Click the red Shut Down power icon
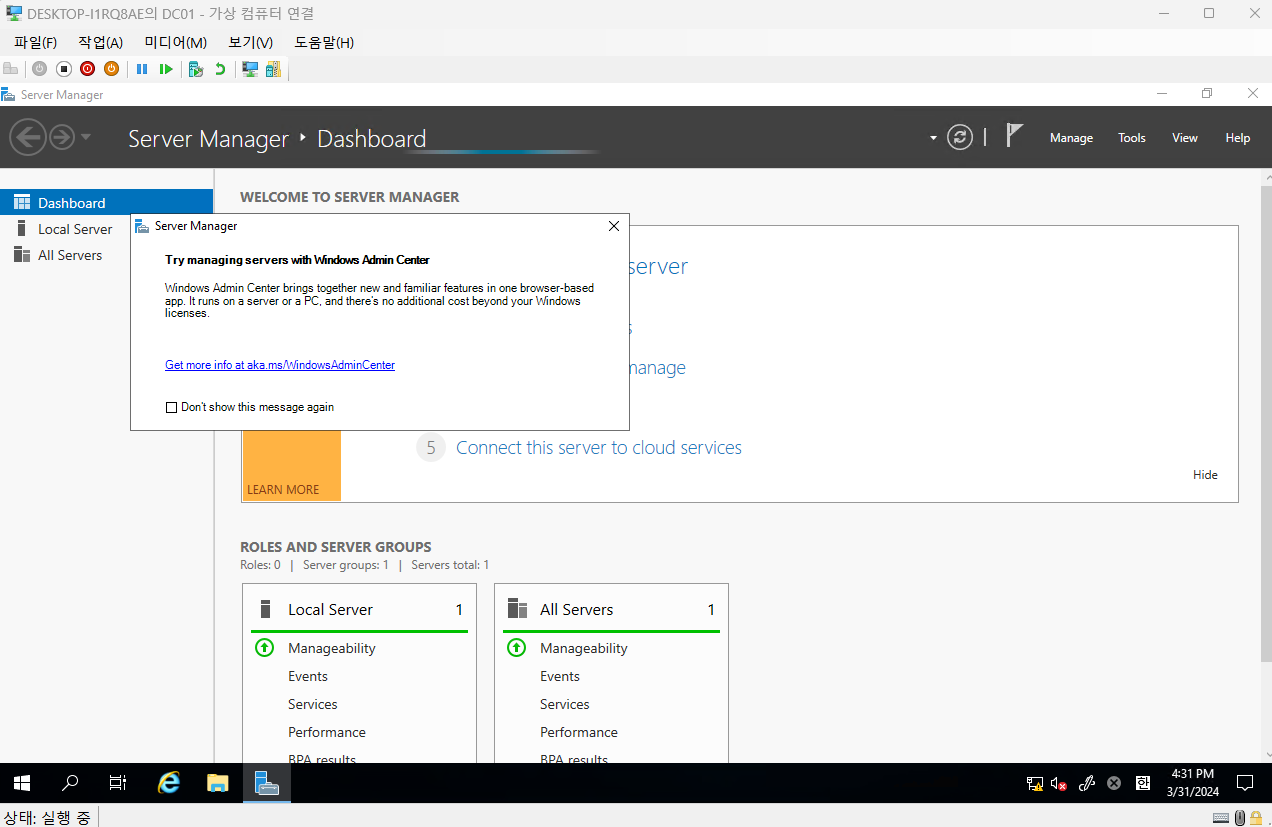This screenshot has width=1272, height=827. click(87, 69)
